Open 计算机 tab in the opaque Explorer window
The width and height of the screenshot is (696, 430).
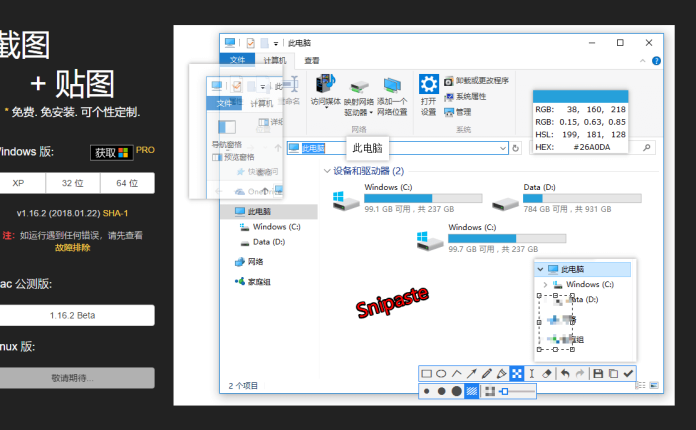tap(275, 60)
